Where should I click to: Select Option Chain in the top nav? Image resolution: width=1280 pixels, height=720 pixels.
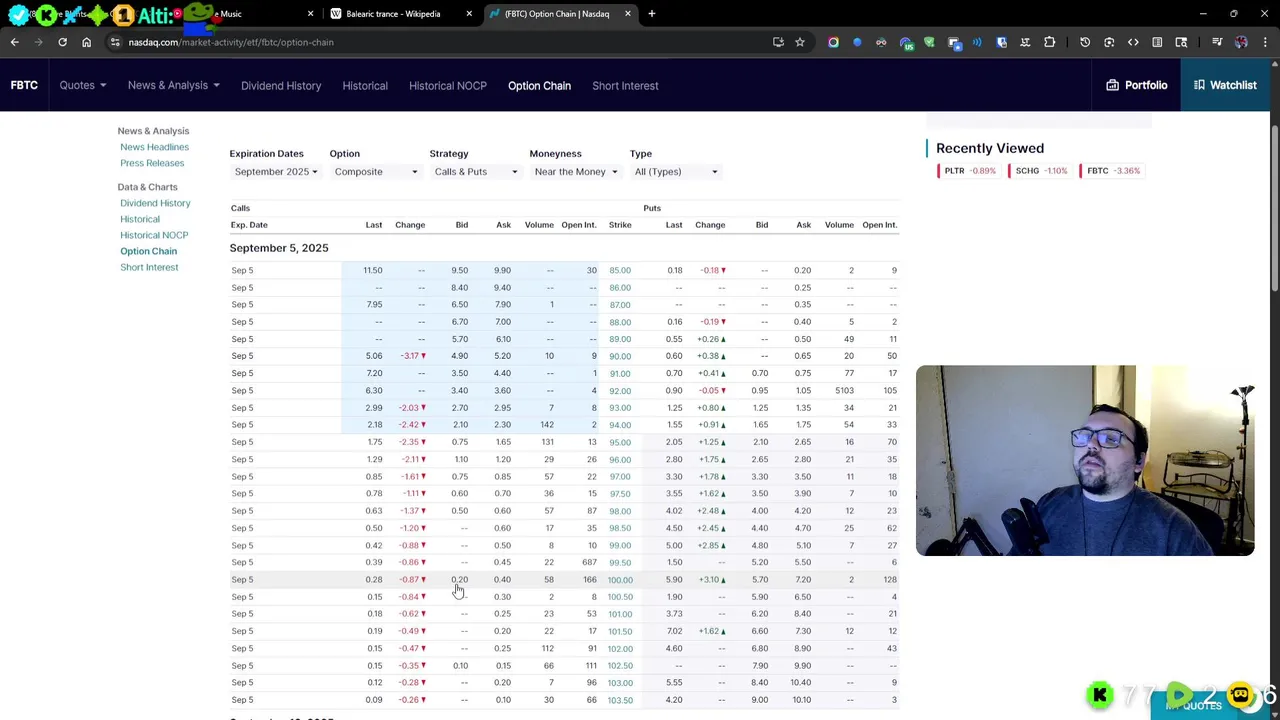pyautogui.click(x=539, y=85)
